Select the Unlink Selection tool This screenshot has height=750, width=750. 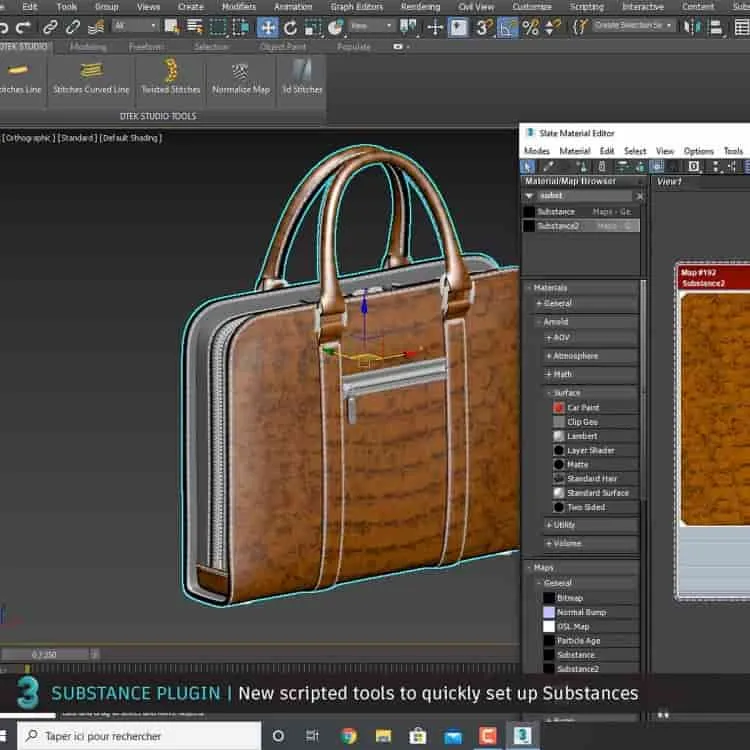73,27
